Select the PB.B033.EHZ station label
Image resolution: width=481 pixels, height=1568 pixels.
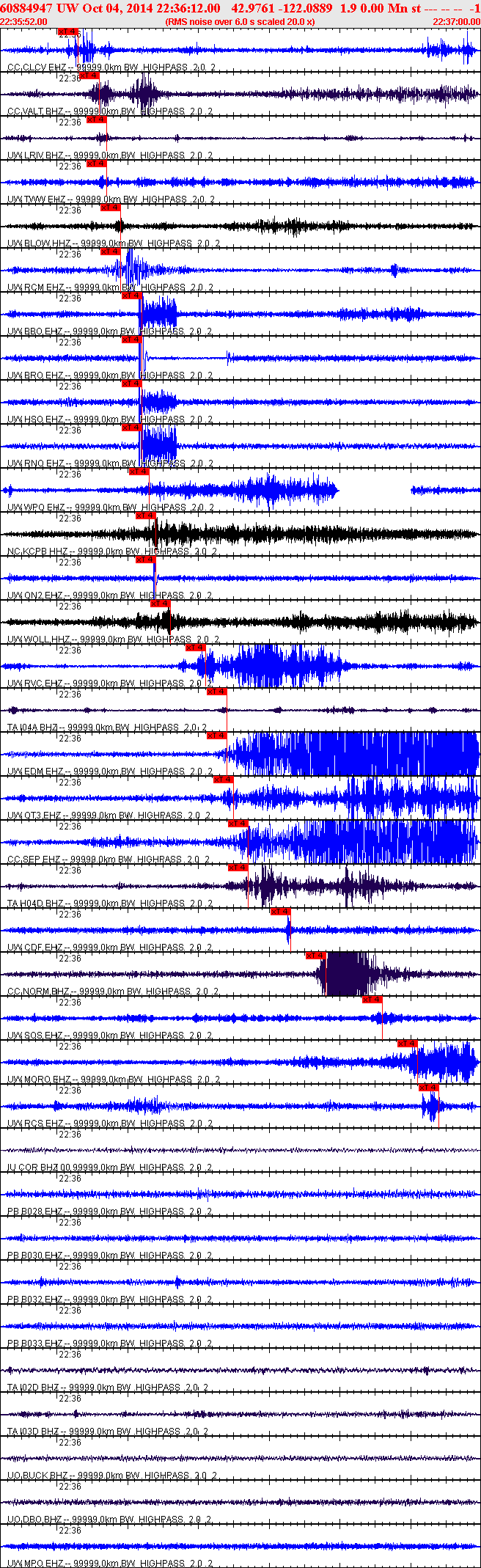point(111,1344)
